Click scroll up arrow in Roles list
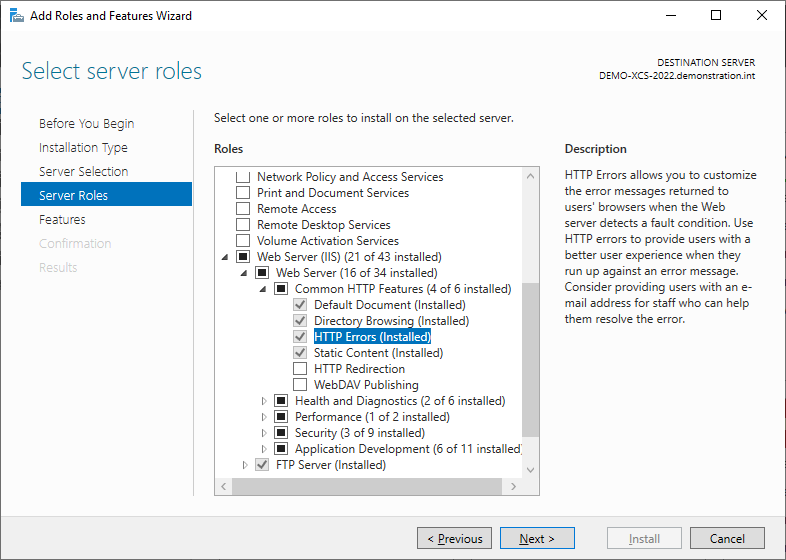 point(530,176)
